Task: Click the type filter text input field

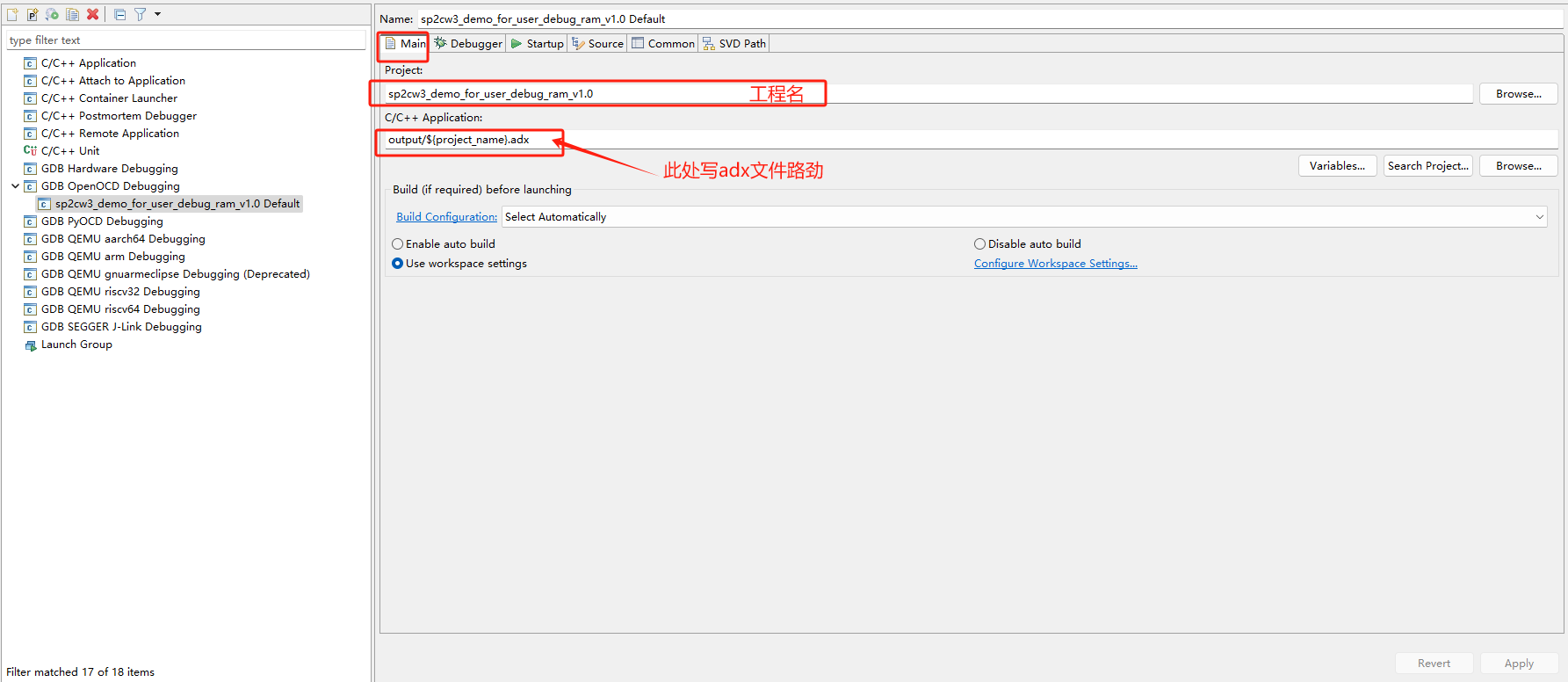Action: click(185, 40)
